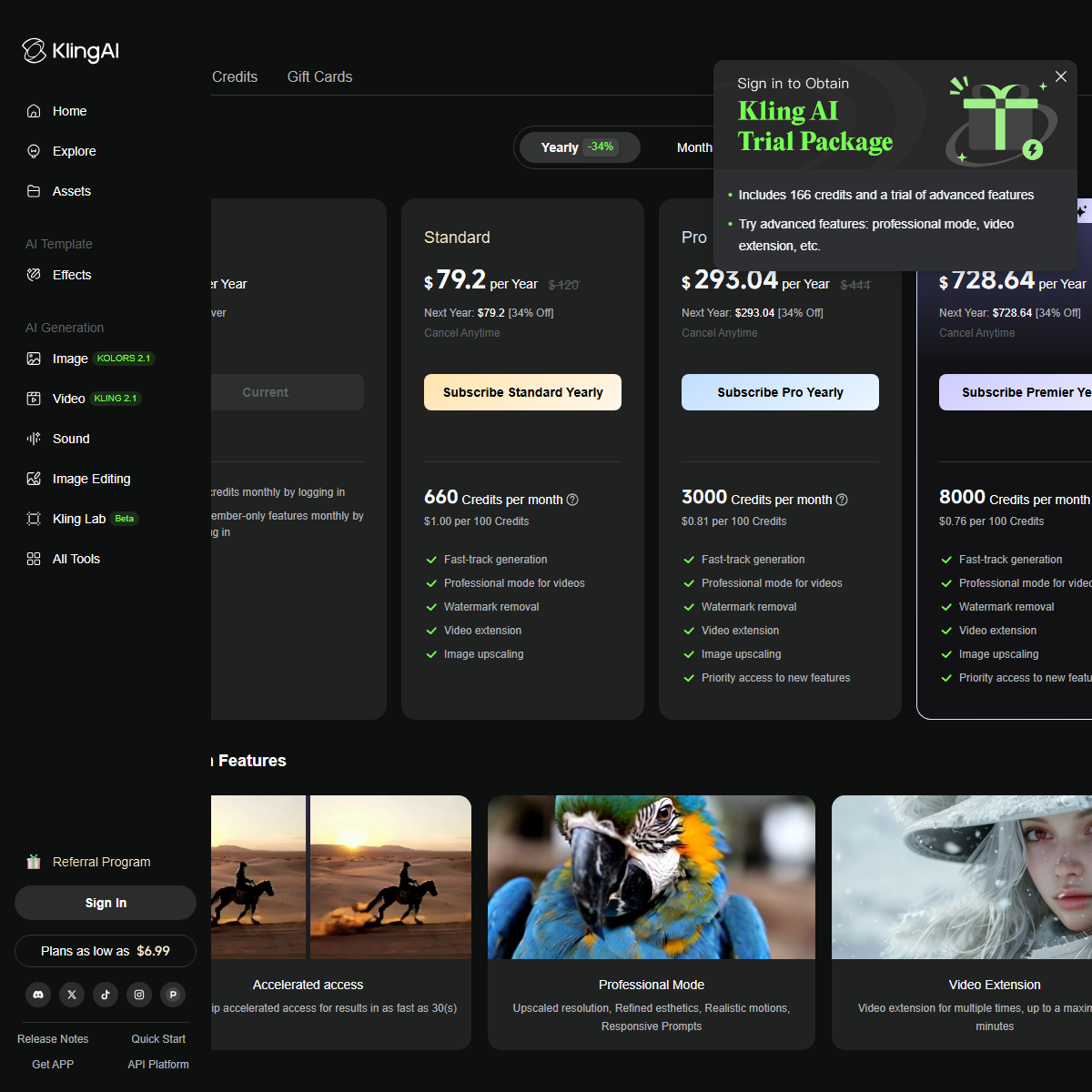1092x1092 pixels.
Task: Click Plans as low as $6.99
Action: tap(106, 951)
